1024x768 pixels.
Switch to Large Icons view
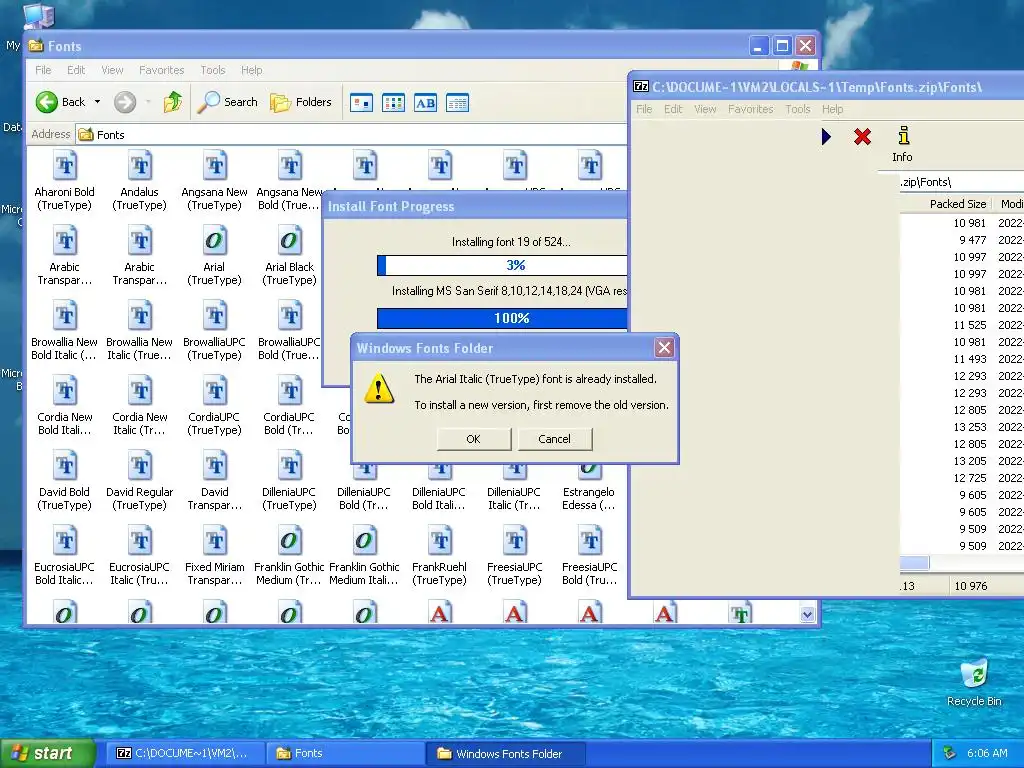361,103
